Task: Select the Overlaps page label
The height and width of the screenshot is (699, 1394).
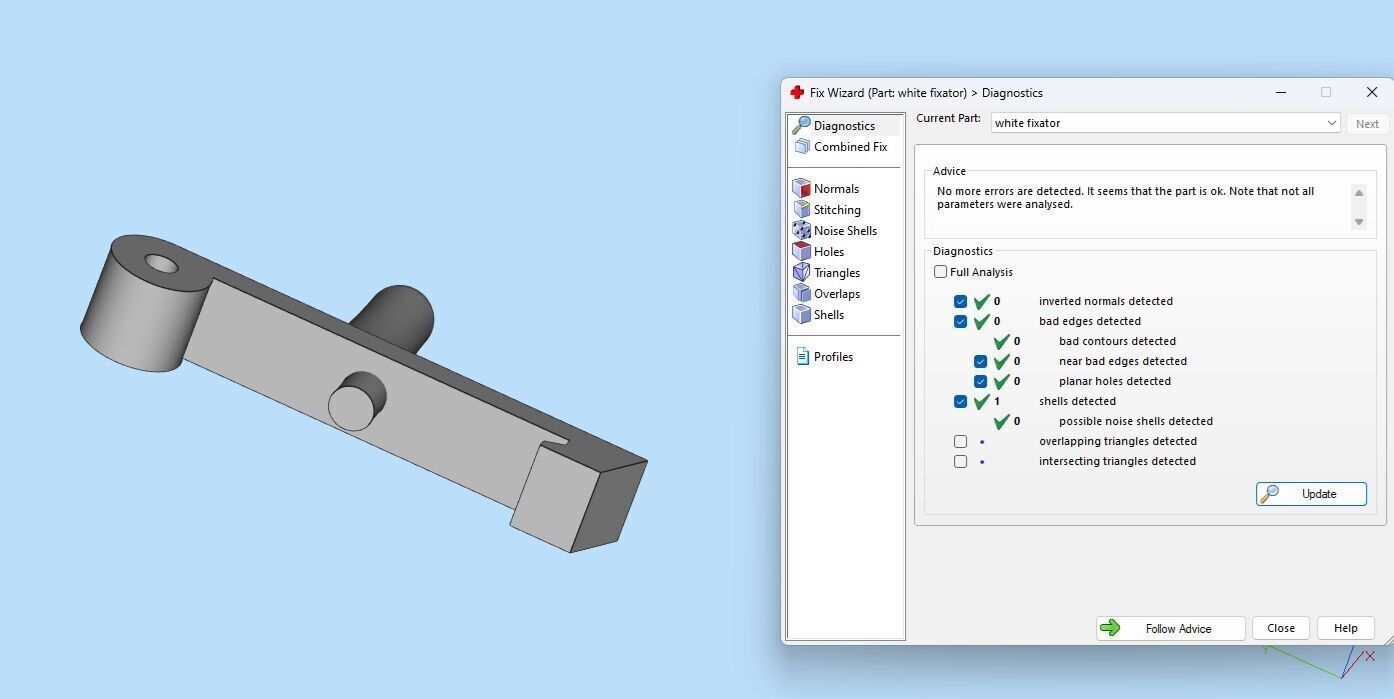Action: (x=837, y=294)
